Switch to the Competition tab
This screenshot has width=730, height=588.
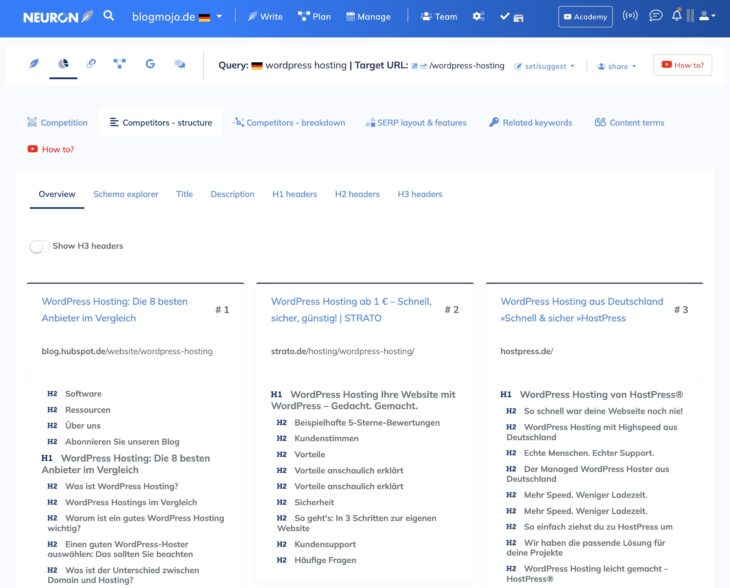(57, 122)
